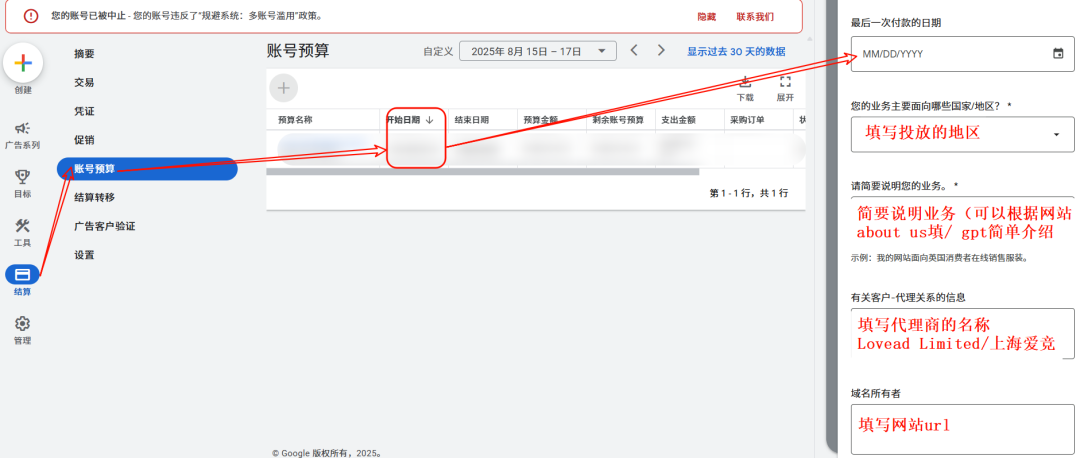
Task: Open 摘要 in billing menu
Action: (84, 54)
